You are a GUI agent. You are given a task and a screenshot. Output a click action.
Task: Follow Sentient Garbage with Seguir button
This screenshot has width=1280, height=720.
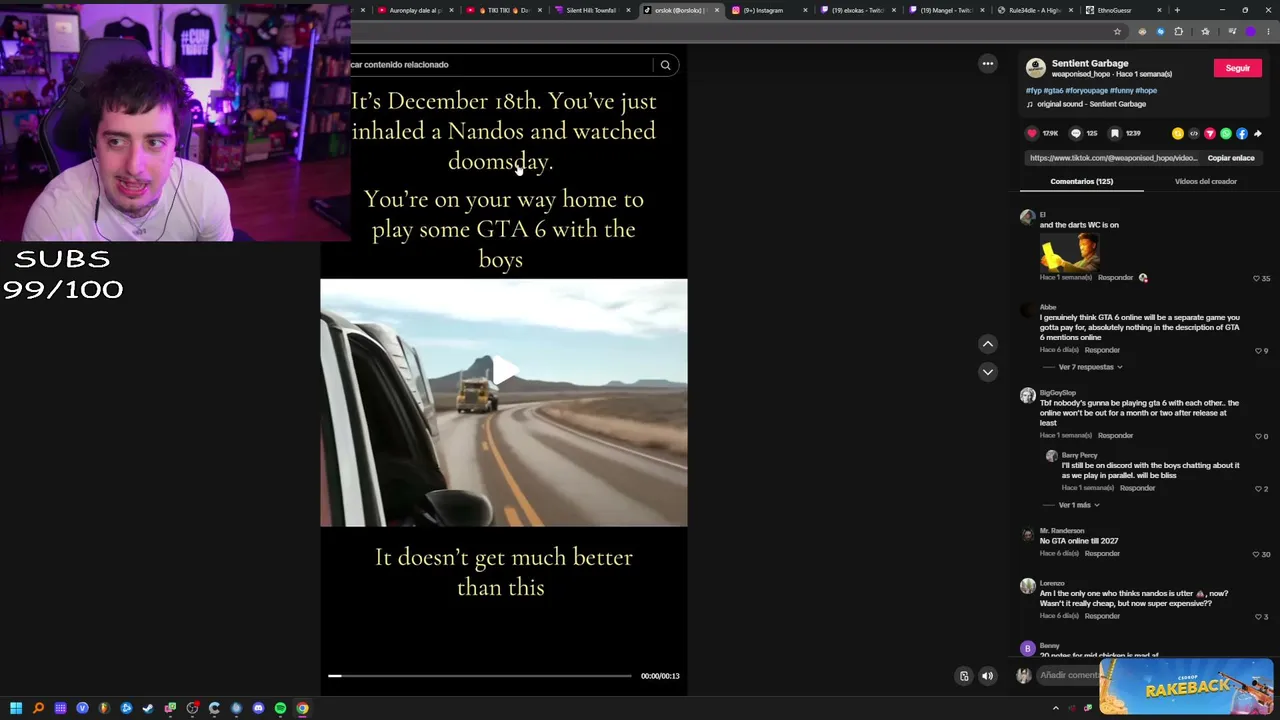(1237, 68)
